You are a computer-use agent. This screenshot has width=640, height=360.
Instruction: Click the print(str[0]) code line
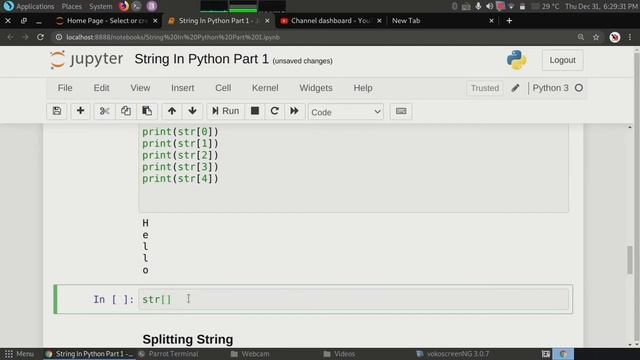click(x=180, y=132)
